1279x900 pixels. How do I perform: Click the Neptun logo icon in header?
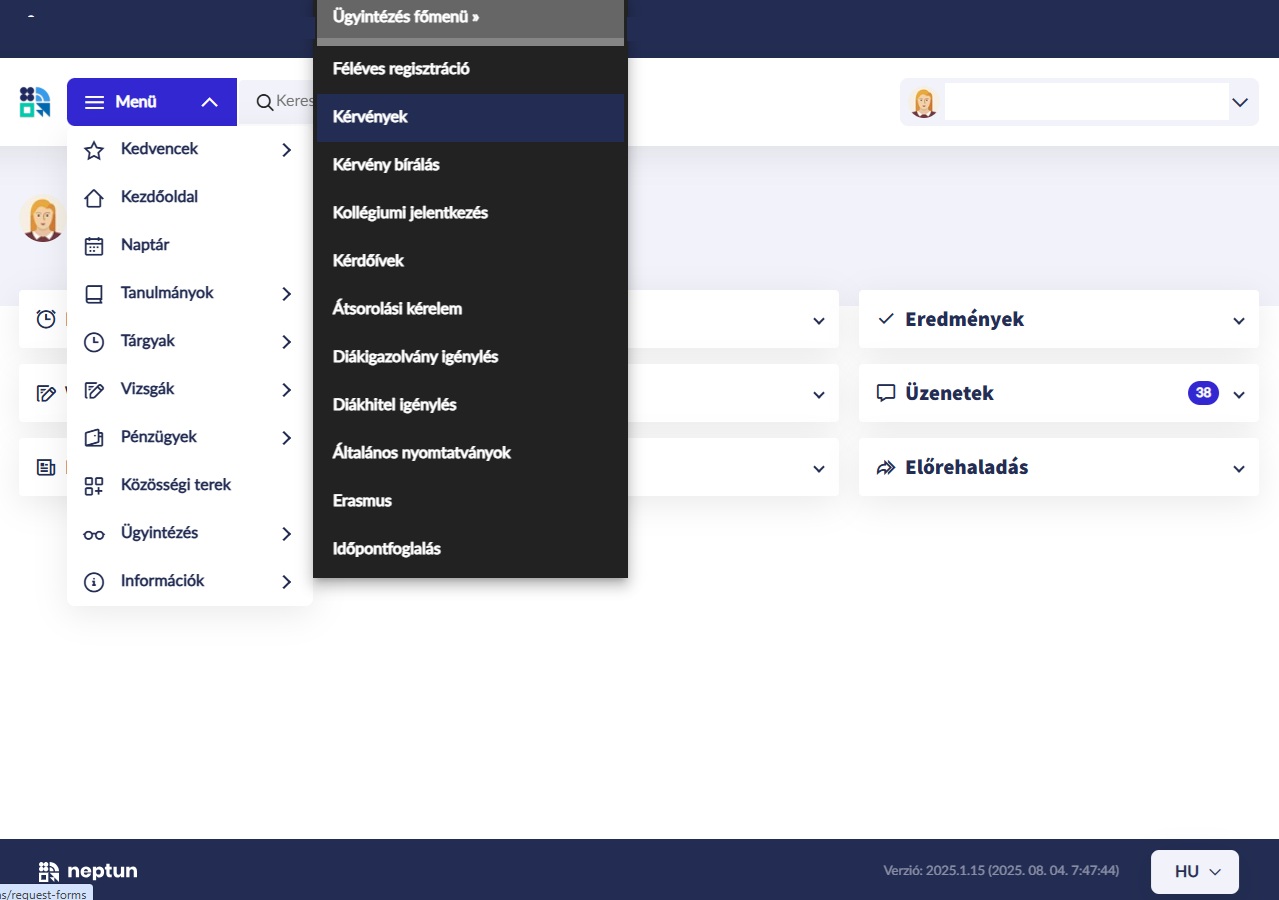tap(35, 102)
